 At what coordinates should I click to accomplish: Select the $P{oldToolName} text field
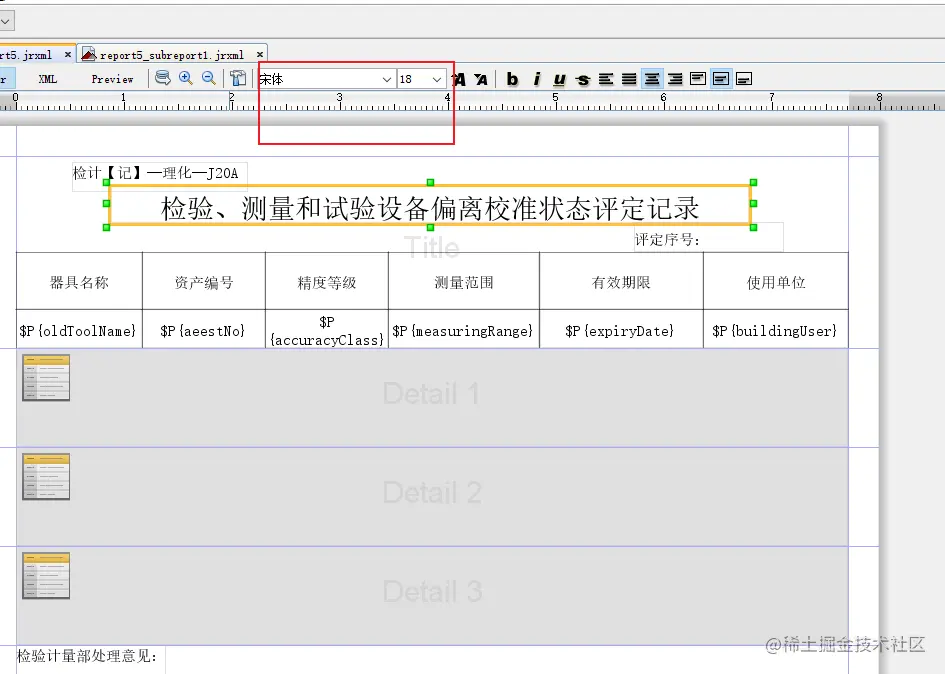[x=79, y=330]
